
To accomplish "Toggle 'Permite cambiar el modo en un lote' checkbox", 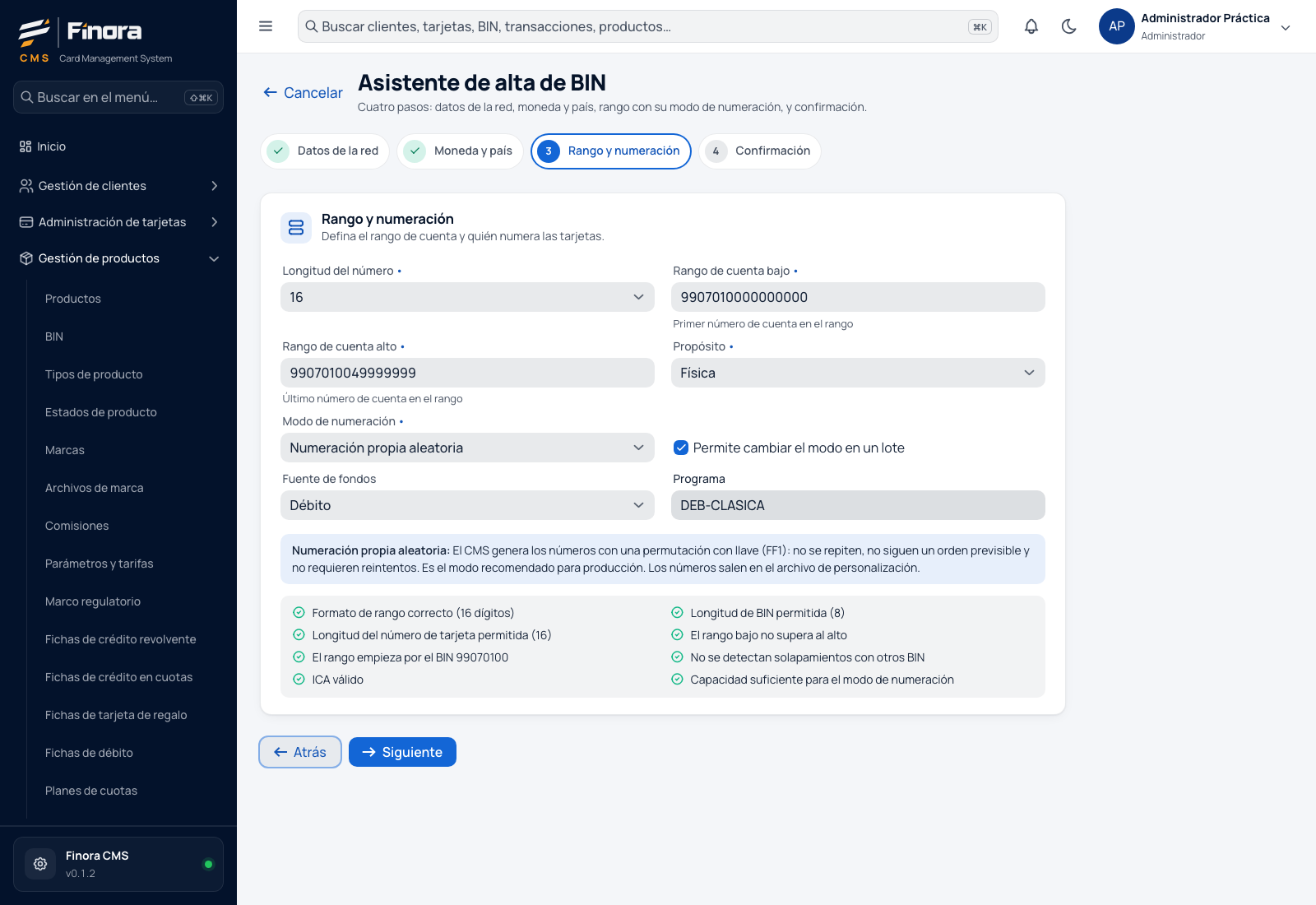I will pos(681,448).
